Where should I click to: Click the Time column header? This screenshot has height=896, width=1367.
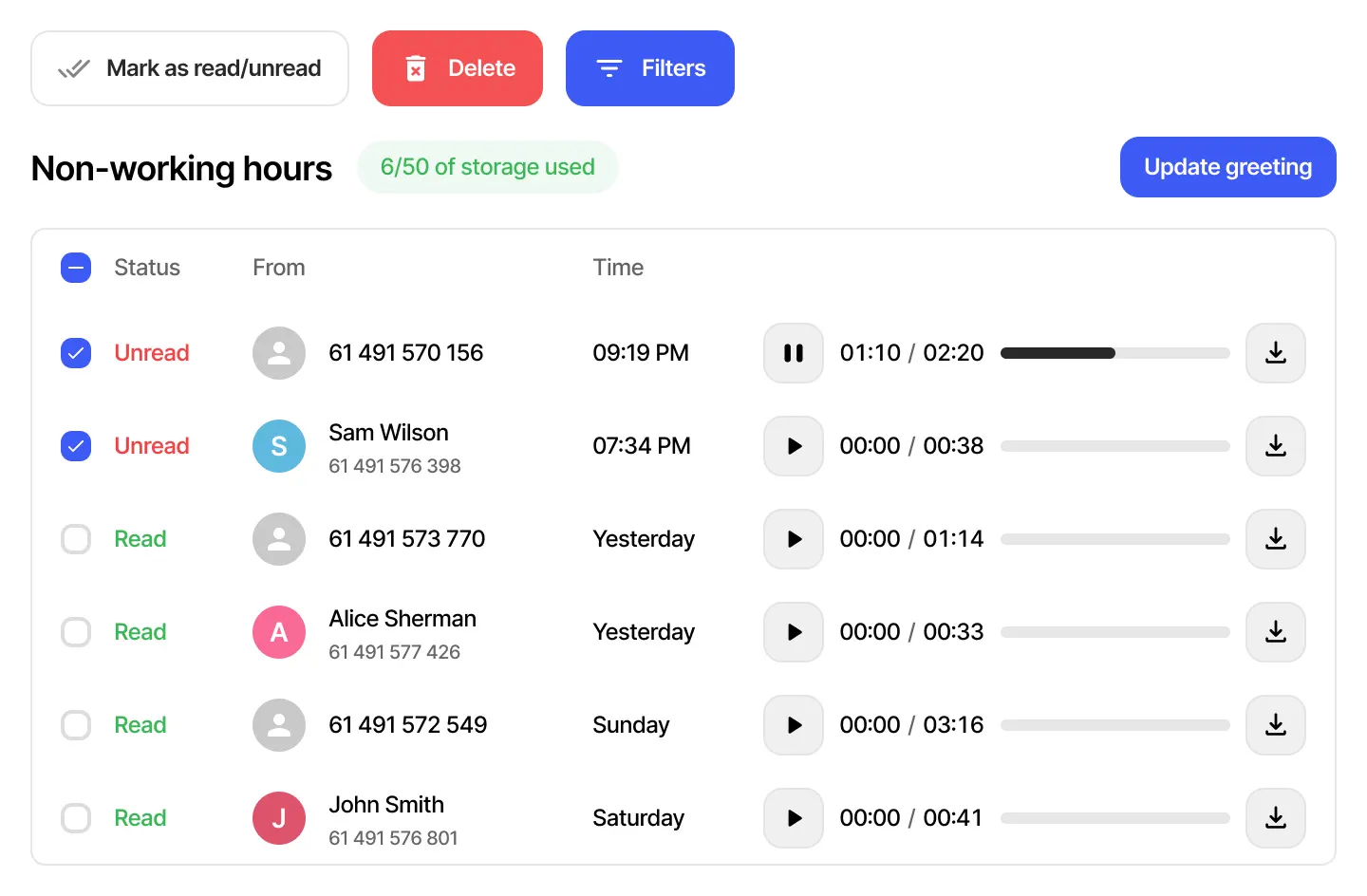(618, 268)
